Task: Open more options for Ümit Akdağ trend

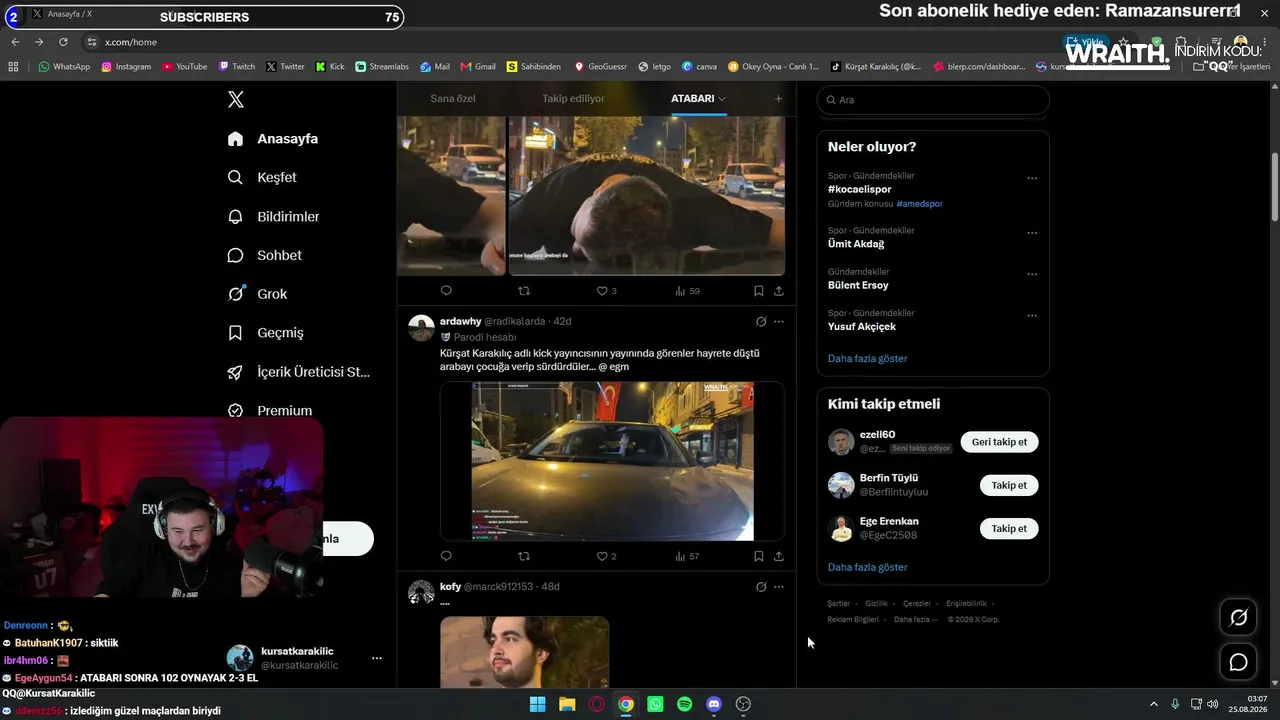Action: pos(1032,233)
